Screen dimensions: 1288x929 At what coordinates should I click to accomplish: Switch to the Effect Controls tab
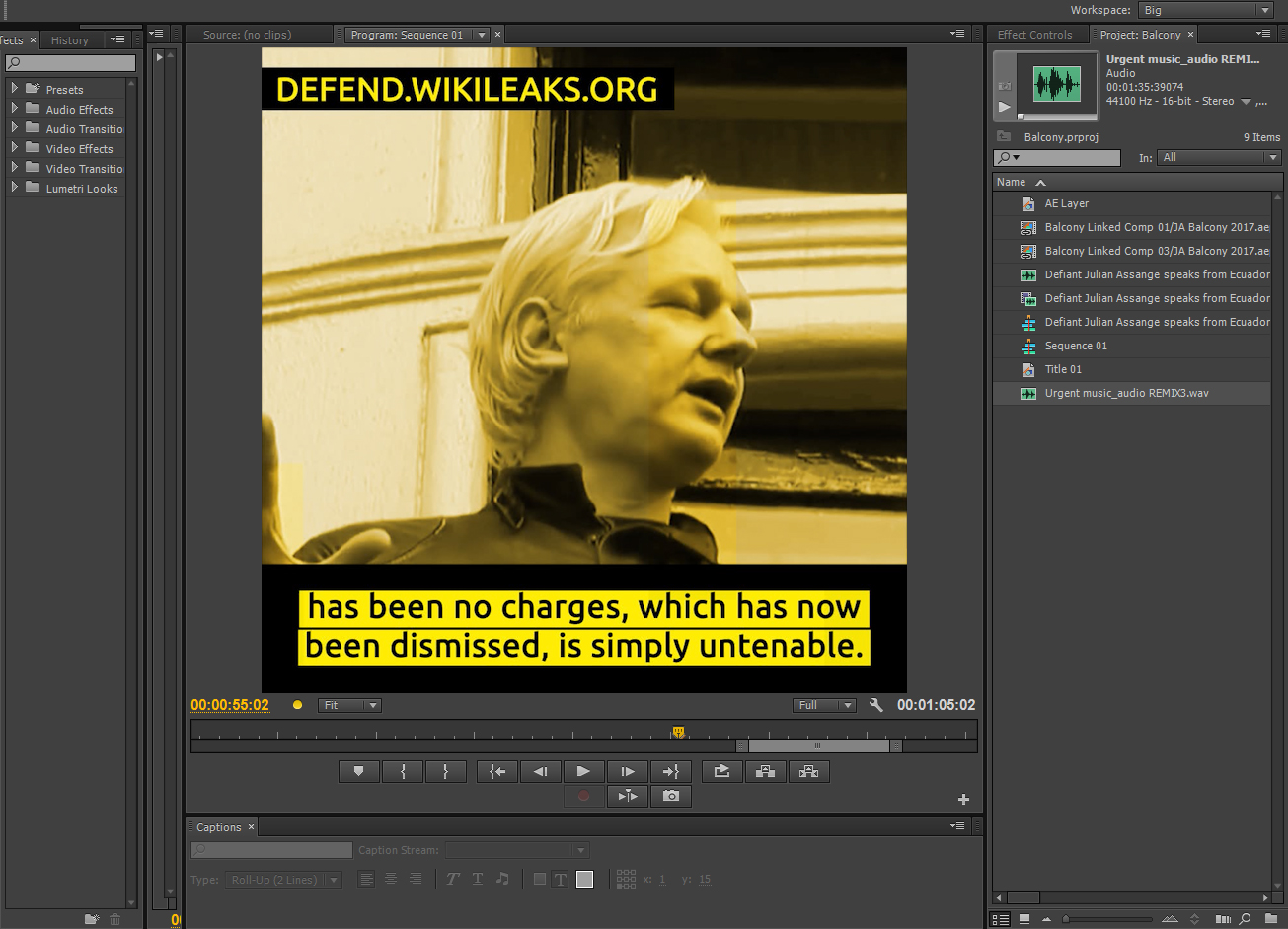pyautogui.click(x=1034, y=35)
